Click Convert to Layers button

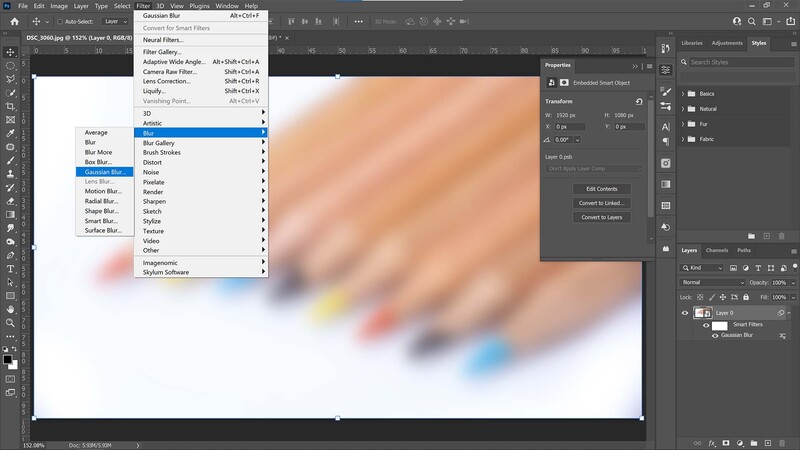pyautogui.click(x=602, y=217)
